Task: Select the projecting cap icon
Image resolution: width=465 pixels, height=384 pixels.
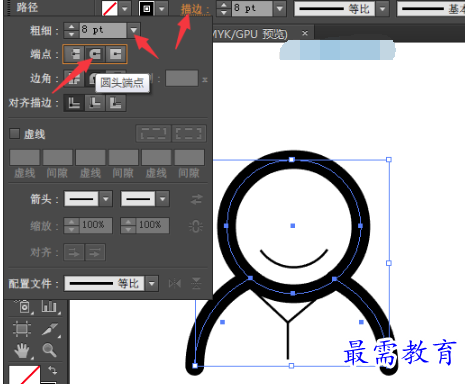Action: (x=116, y=54)
